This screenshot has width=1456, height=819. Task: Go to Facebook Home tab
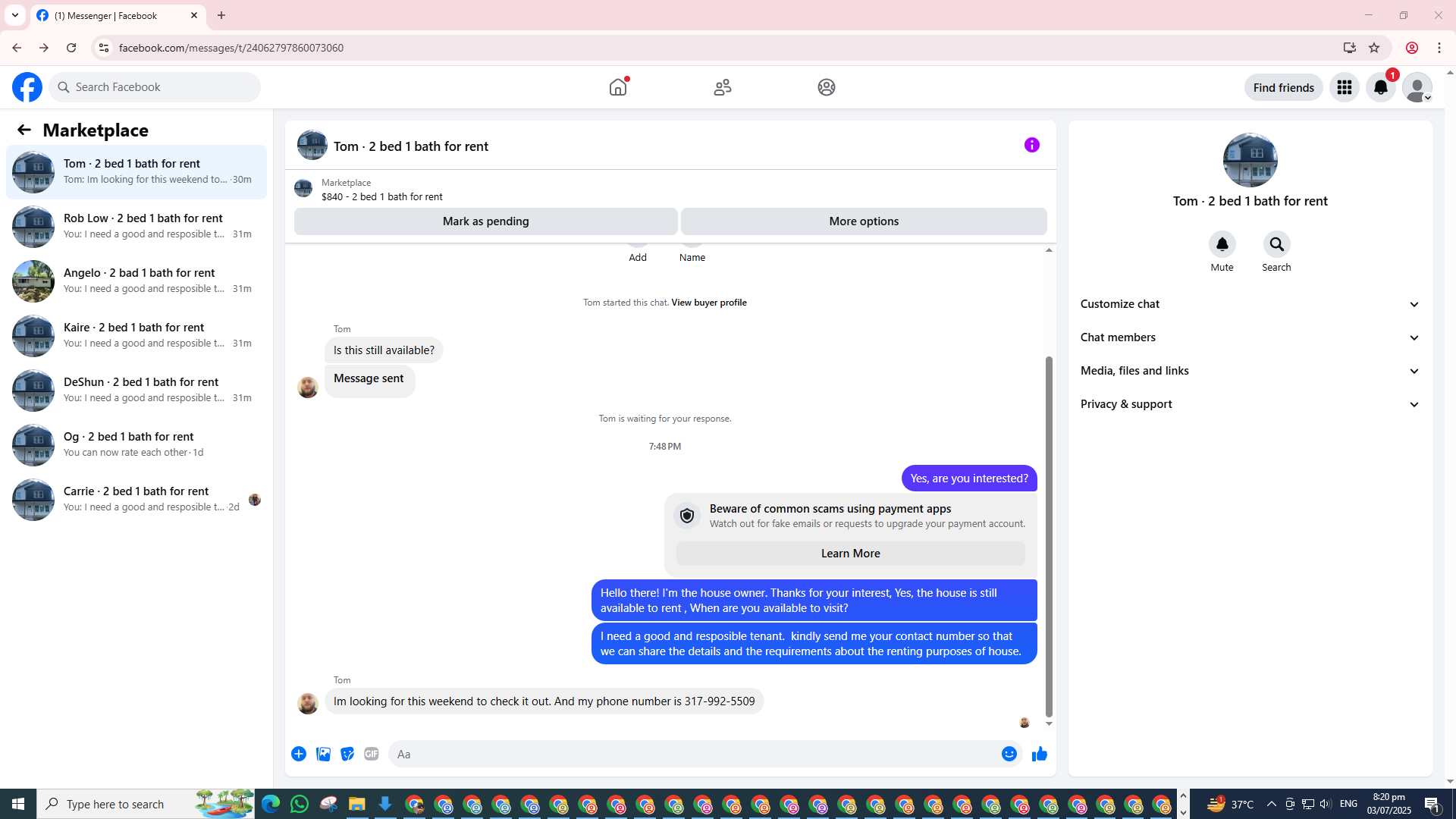618,87
